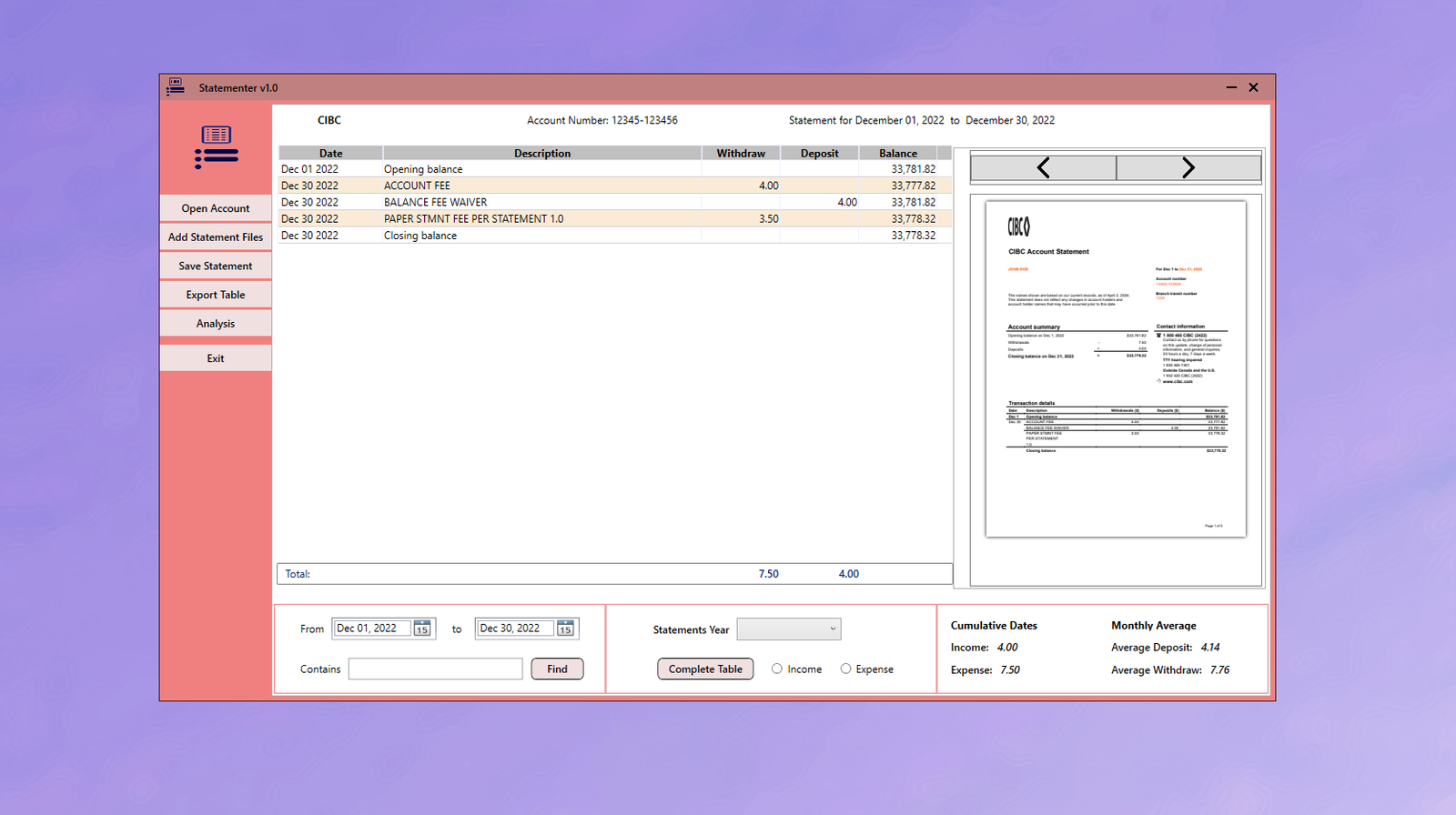Select the Income radio button
Viewport: 1456px width, 815px height.
(777, 669)
